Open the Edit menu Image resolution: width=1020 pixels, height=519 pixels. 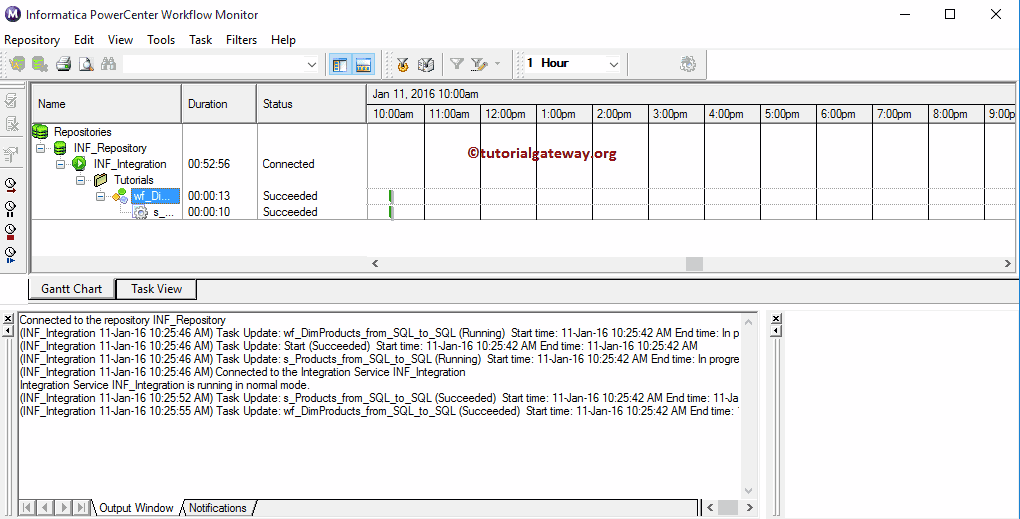pyautogui.click(x=84, y=40)
